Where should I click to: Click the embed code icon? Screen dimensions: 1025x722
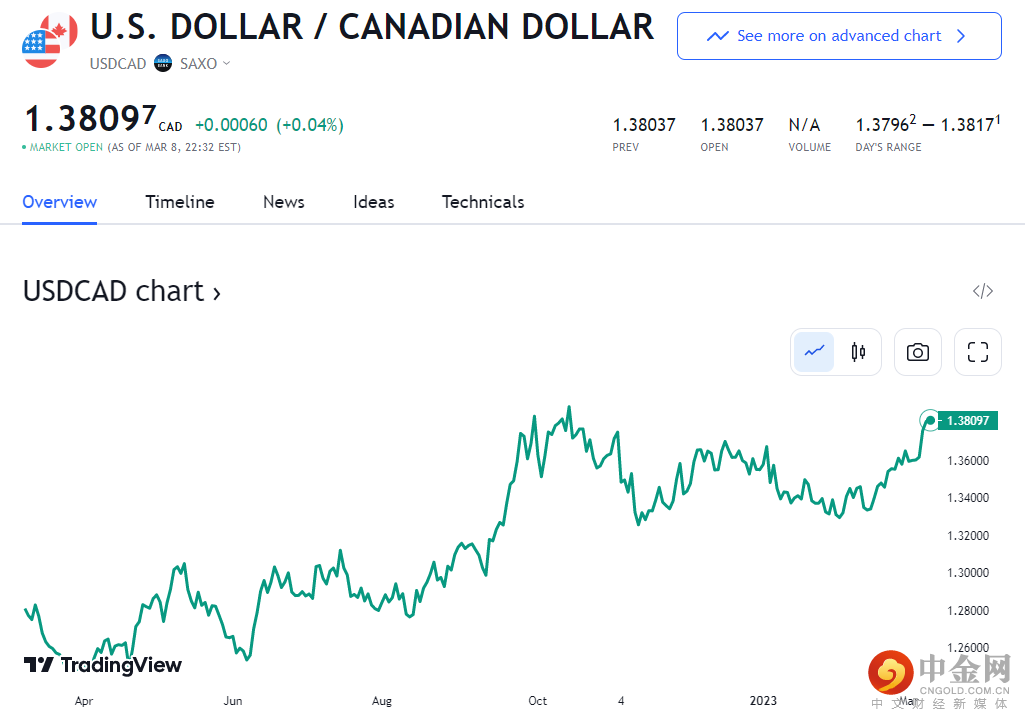(x=983, y=291)
